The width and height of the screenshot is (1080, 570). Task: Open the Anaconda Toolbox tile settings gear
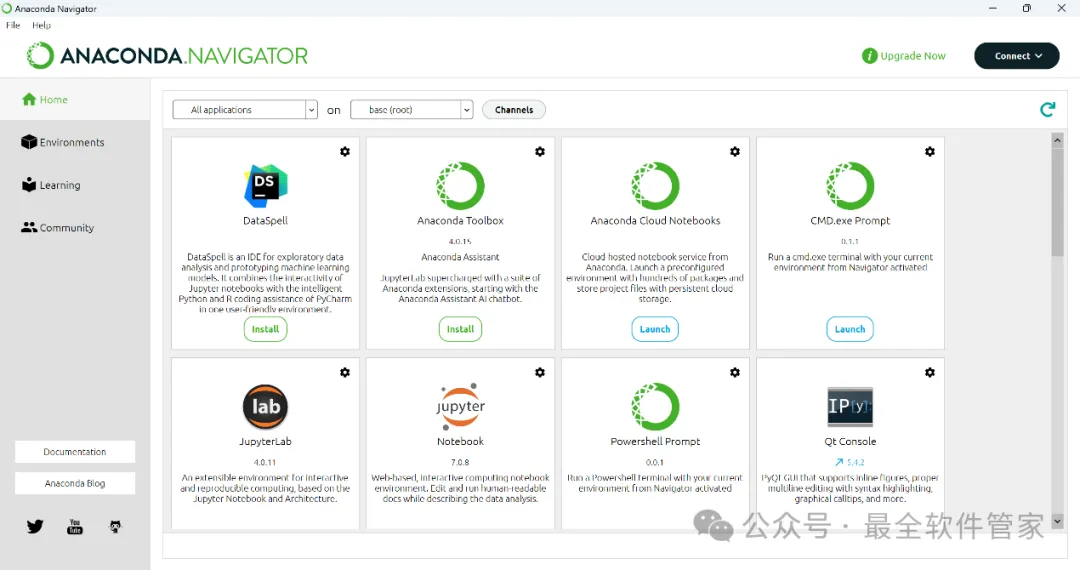pyautogui.click(x=540, y=151)
